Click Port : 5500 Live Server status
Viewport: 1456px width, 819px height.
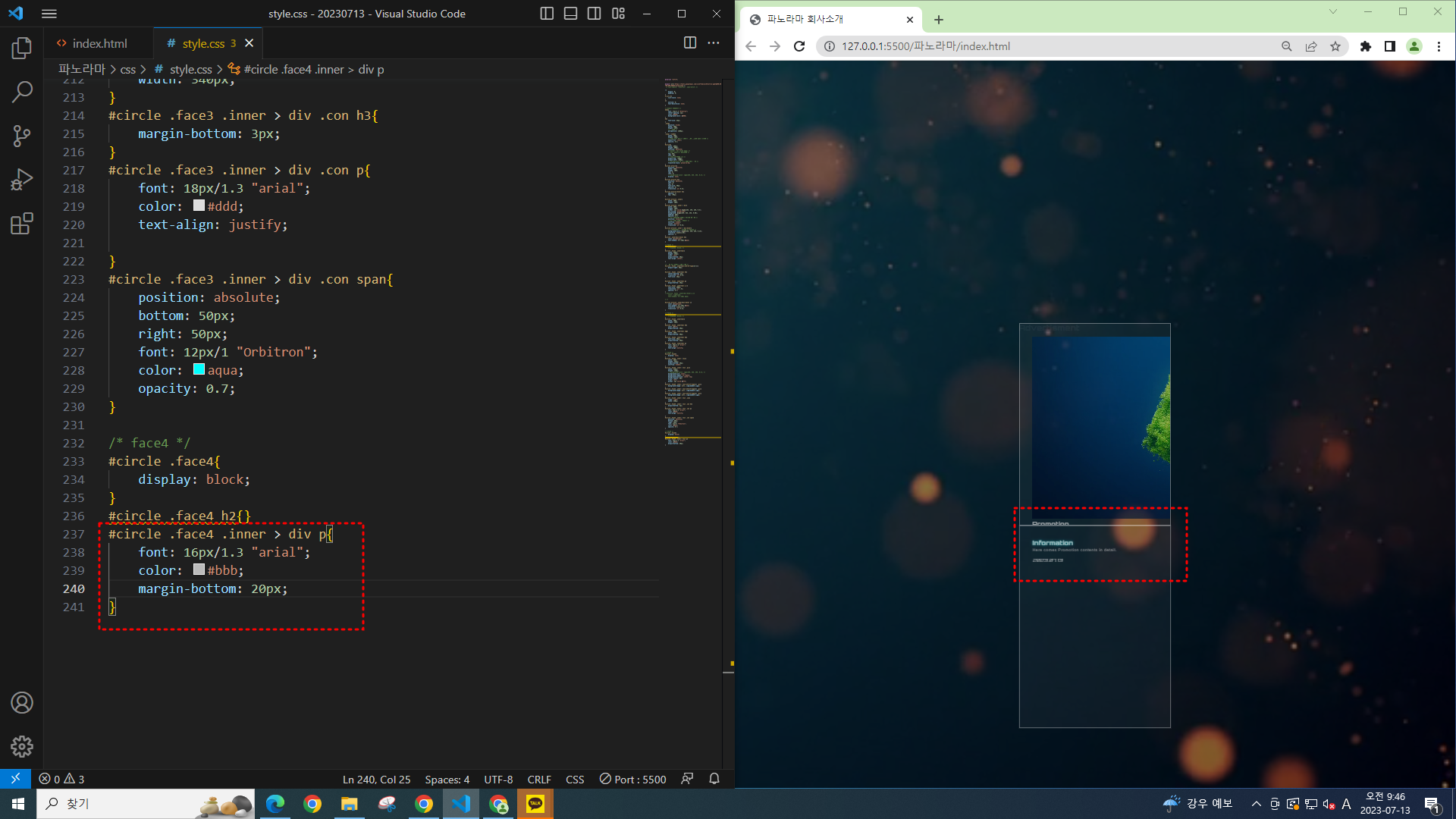[x=633, y=779]
